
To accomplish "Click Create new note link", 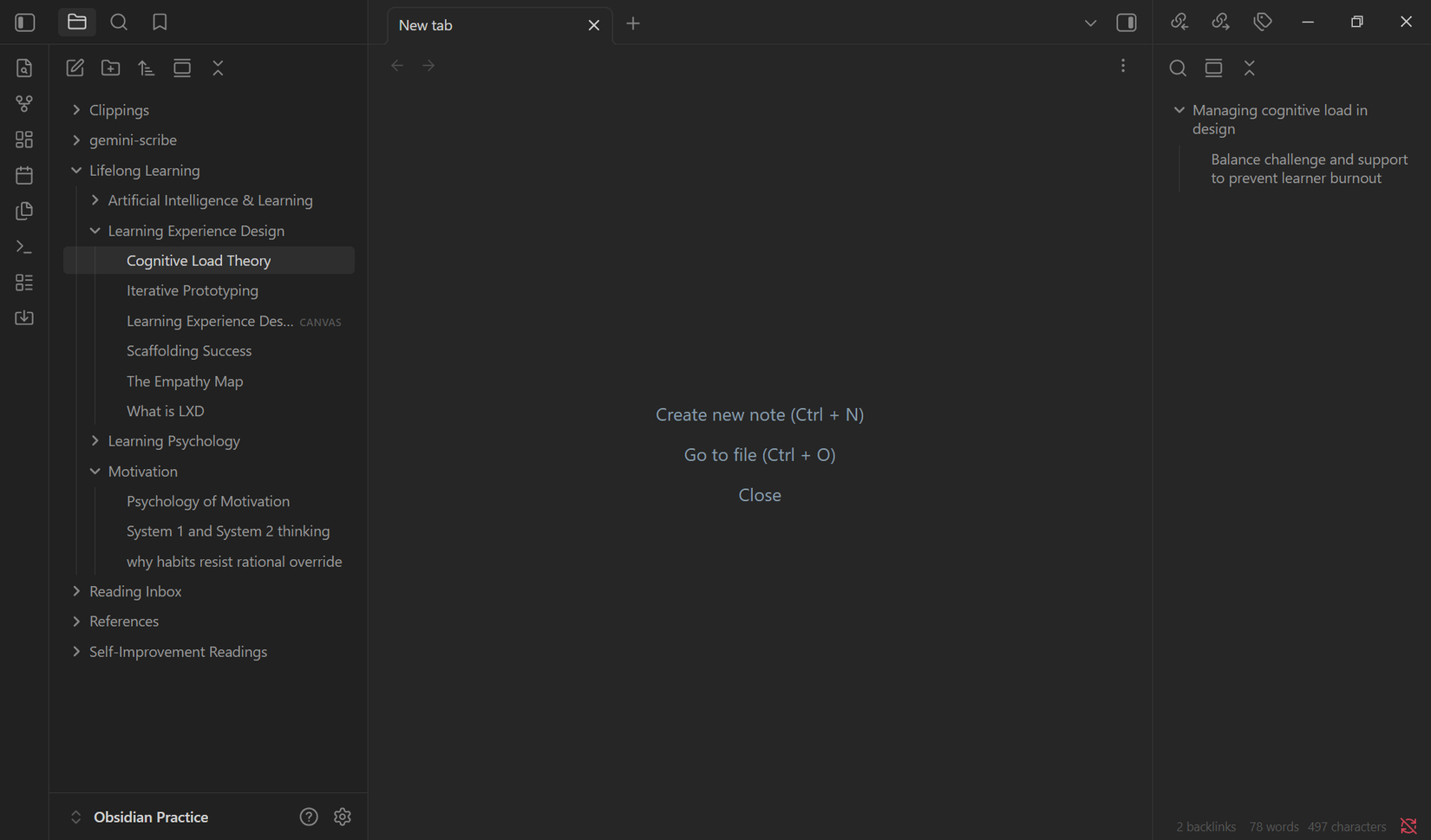I will pyautogui.click(x=760, y=414).
